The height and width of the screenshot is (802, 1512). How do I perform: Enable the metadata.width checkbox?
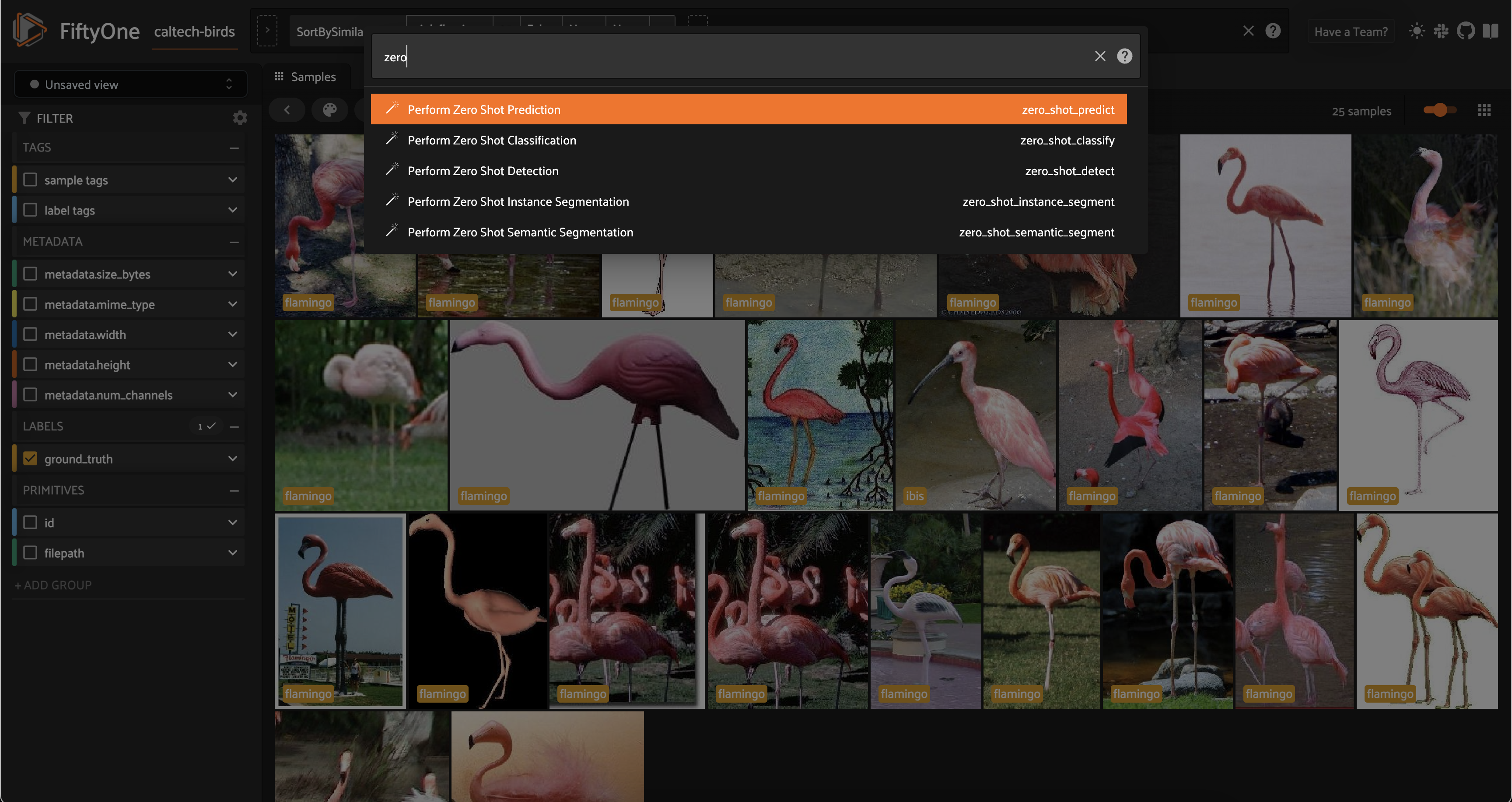click(30, 334)
